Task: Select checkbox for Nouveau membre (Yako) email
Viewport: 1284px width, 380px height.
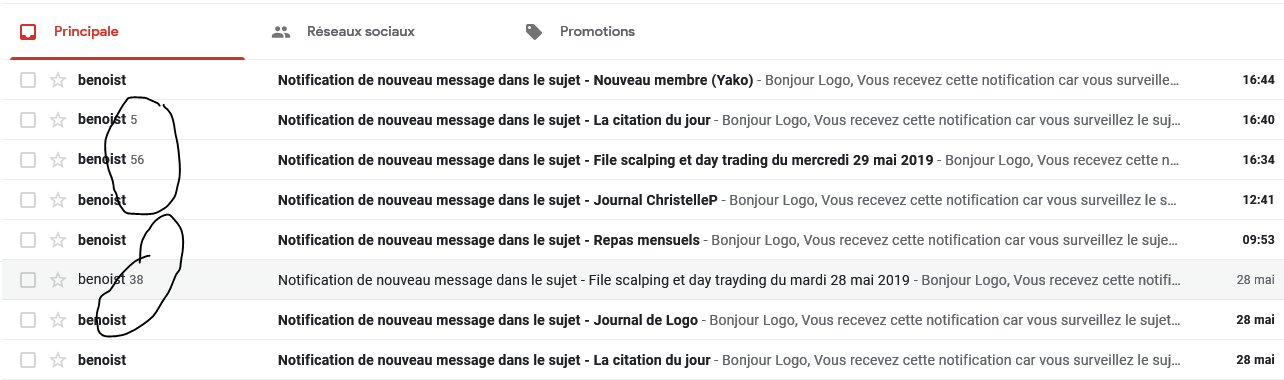Action: click(28, 80)
